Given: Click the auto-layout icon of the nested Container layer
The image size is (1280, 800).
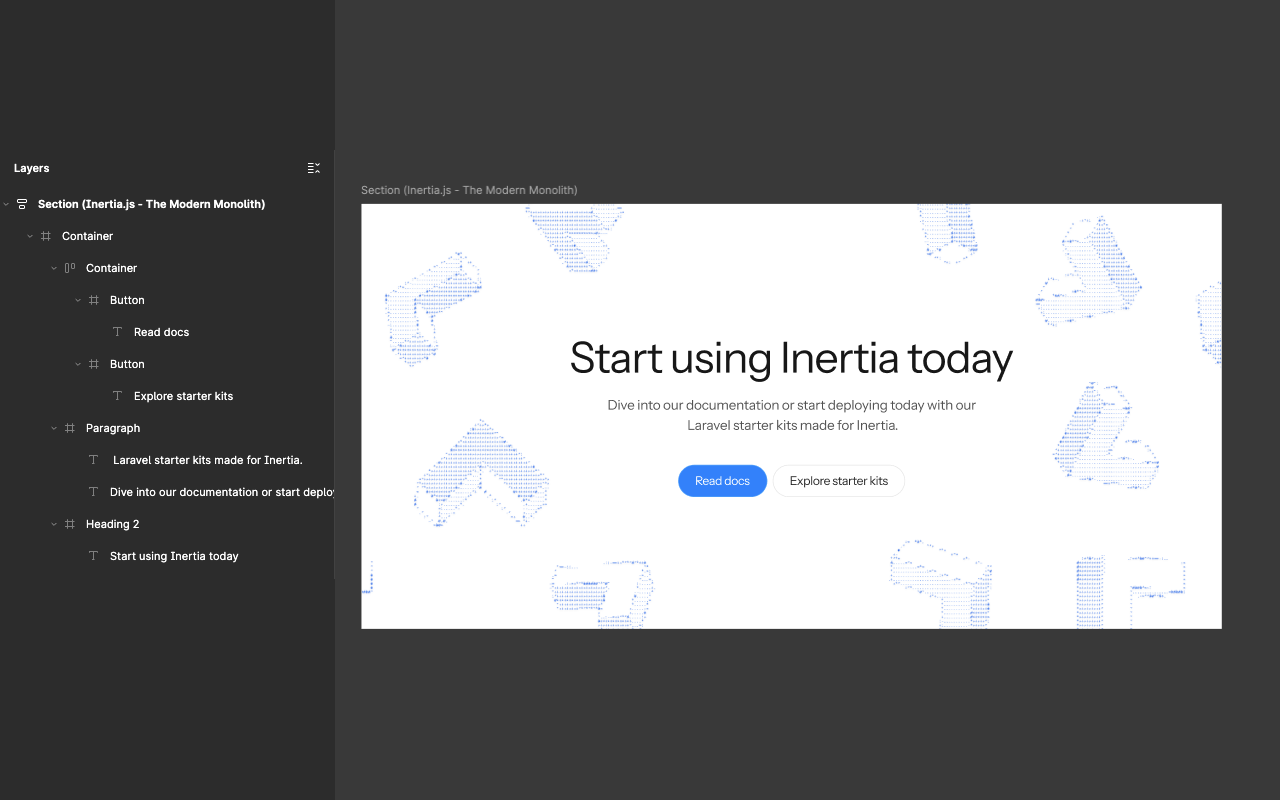Looking at the screenshot, I should click(x=70, y=268).
